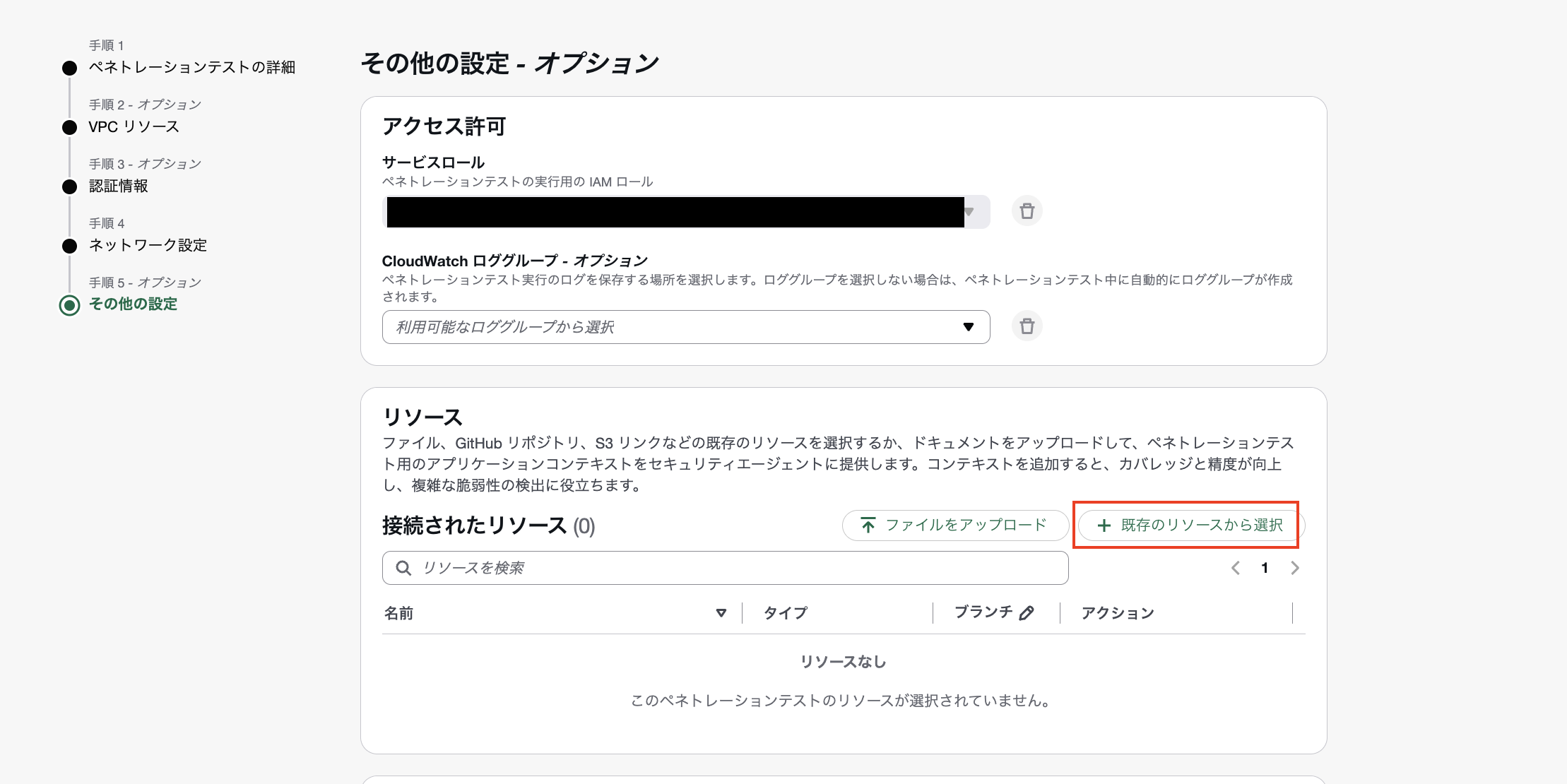Image resolution: width=1567 pixels, height=784 pixels.
Task: Go to step 2 VPC リソース
Action: click(134, 126)
